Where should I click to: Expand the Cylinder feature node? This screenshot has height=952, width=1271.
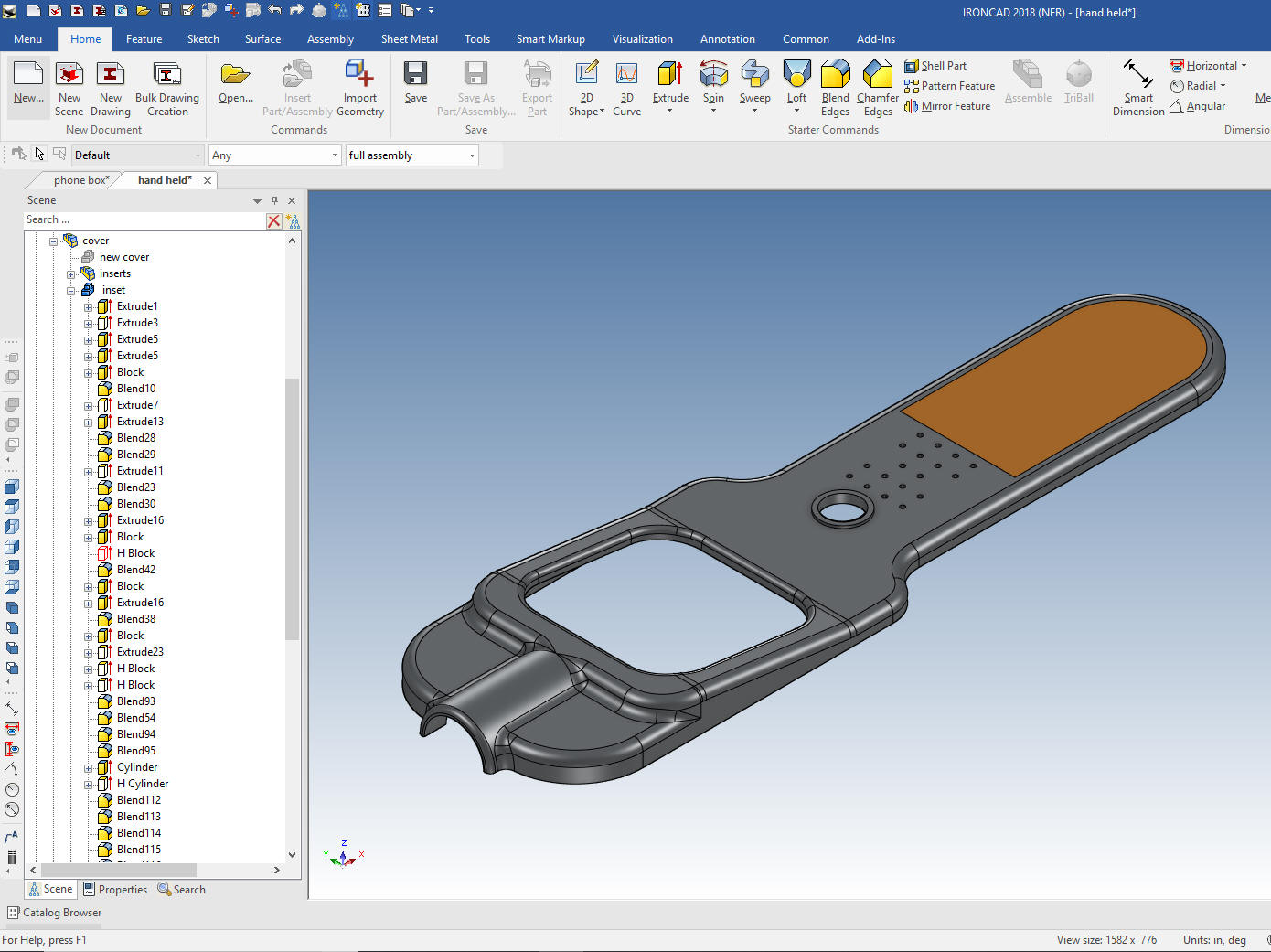pos(88,768)
